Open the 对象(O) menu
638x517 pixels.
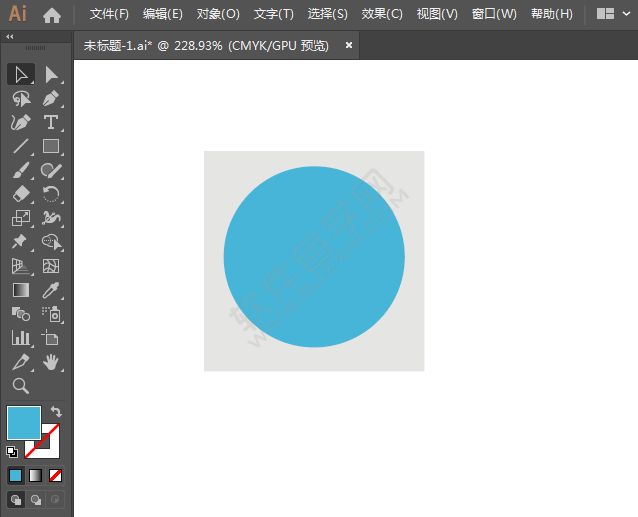pyautogui.click(x=218, y=14)
